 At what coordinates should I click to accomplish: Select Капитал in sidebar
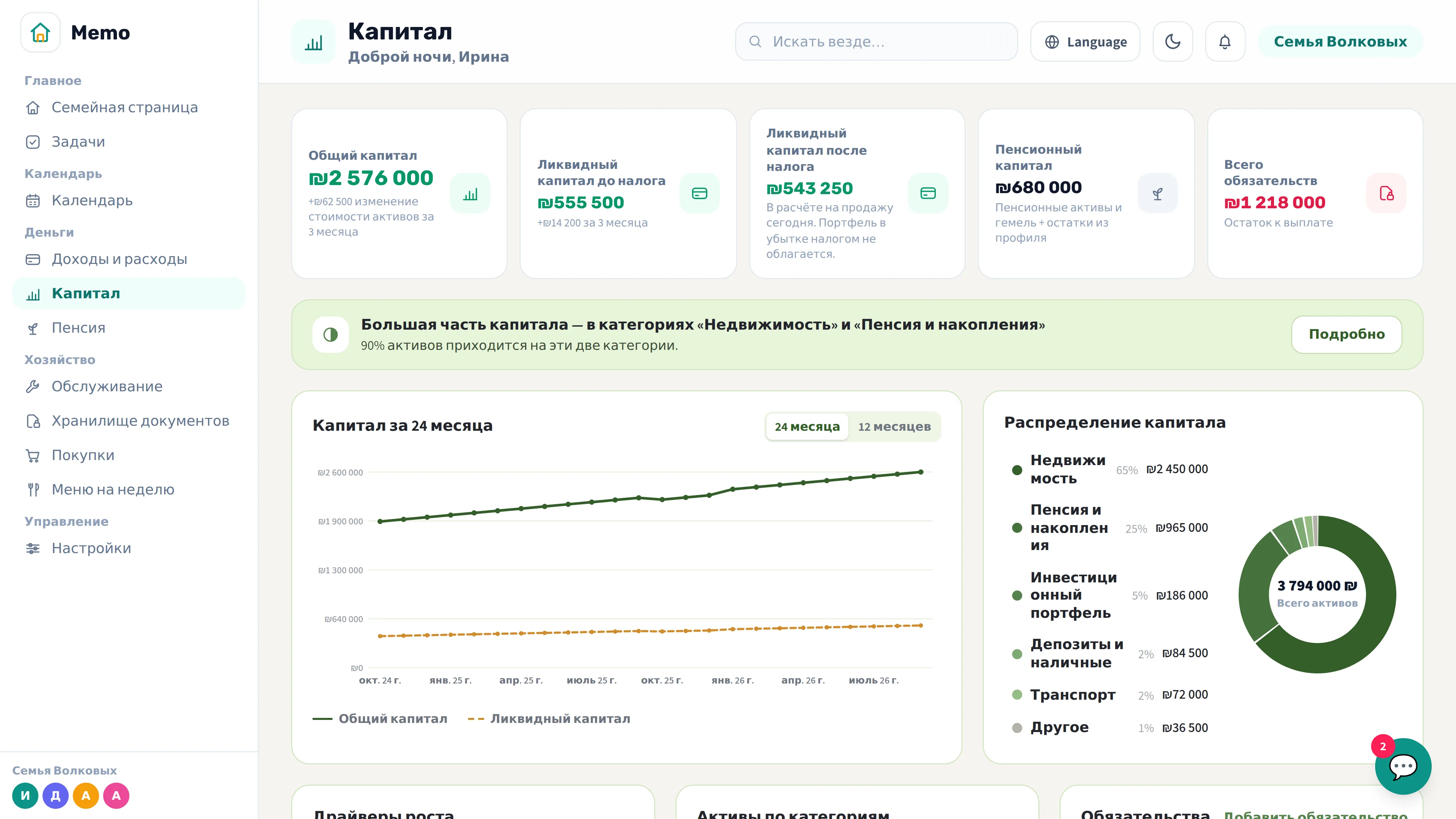coord(129,293)
